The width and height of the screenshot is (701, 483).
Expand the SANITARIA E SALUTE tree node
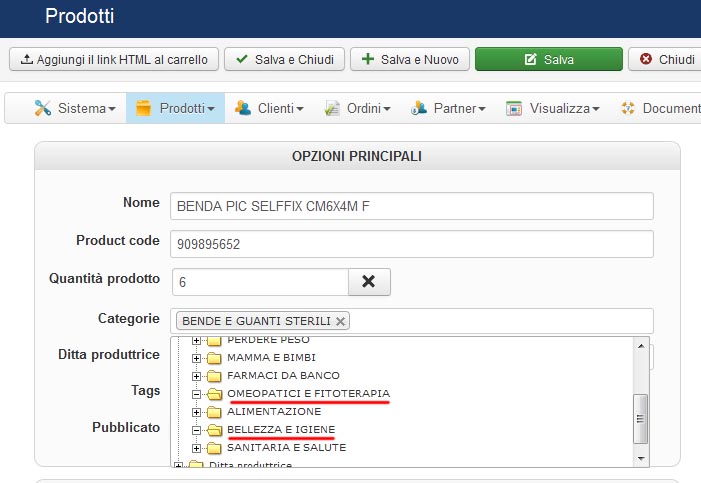pyautogui.click(x=196, y=448)
